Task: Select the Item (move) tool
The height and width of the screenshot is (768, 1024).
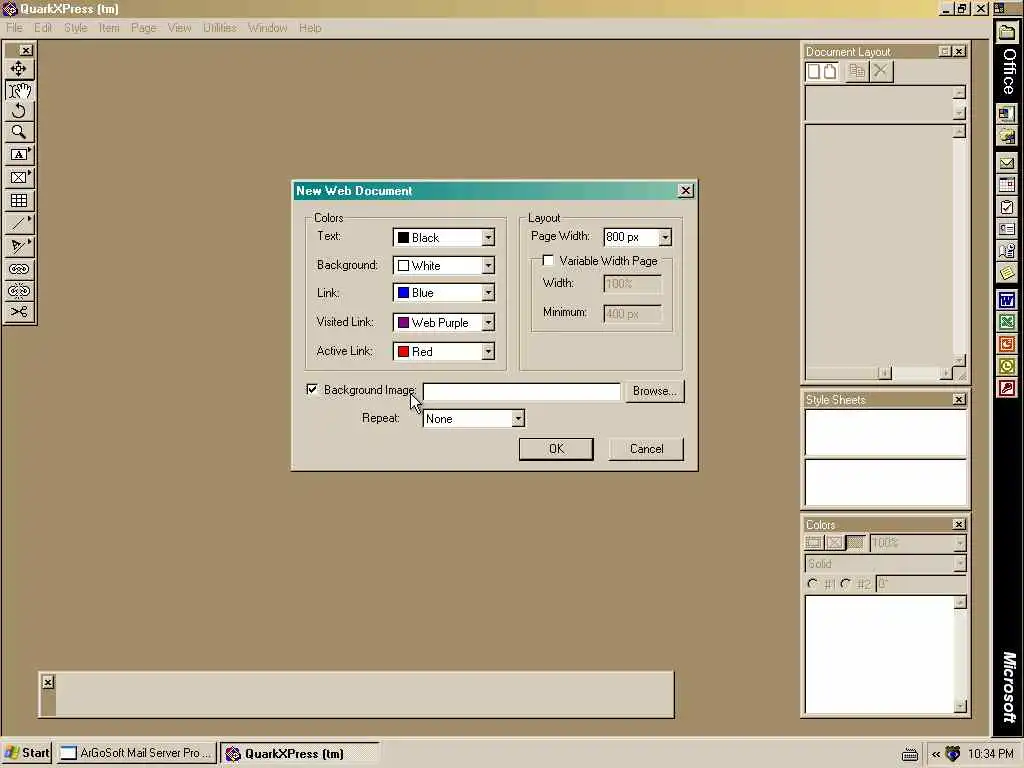Action: point(19,69)
